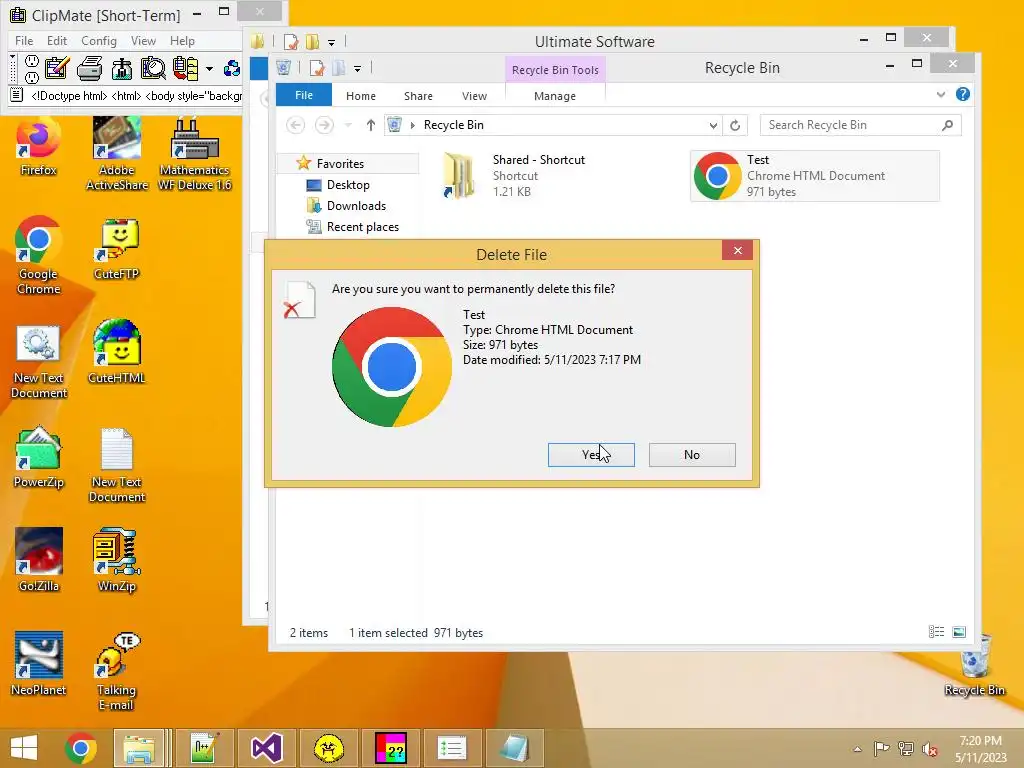1024x768 pixels.
Task: Select Recent places in navigation pane
Action: 362,227
